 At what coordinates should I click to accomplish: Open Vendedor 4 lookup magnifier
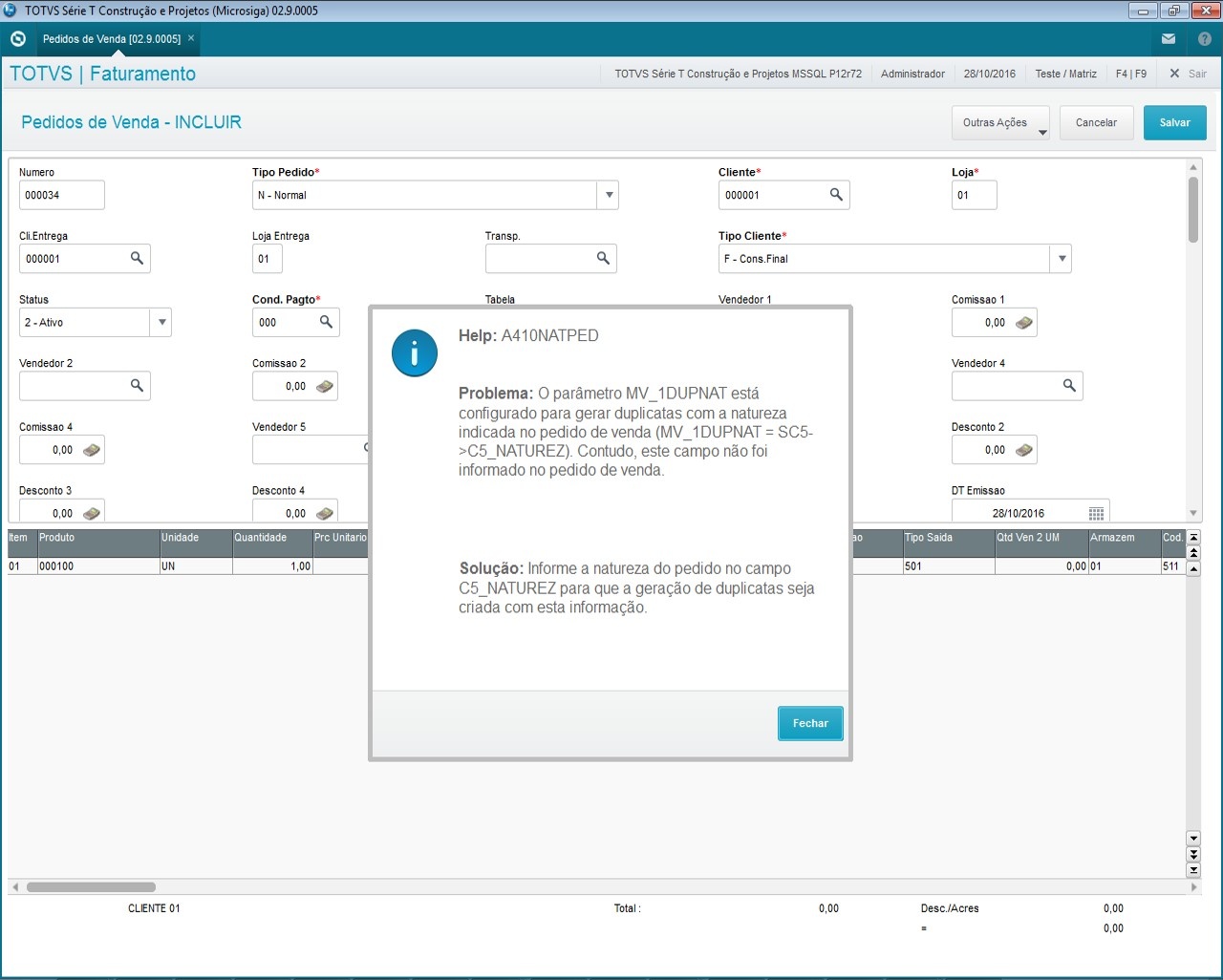click(x=1069, y=385)
